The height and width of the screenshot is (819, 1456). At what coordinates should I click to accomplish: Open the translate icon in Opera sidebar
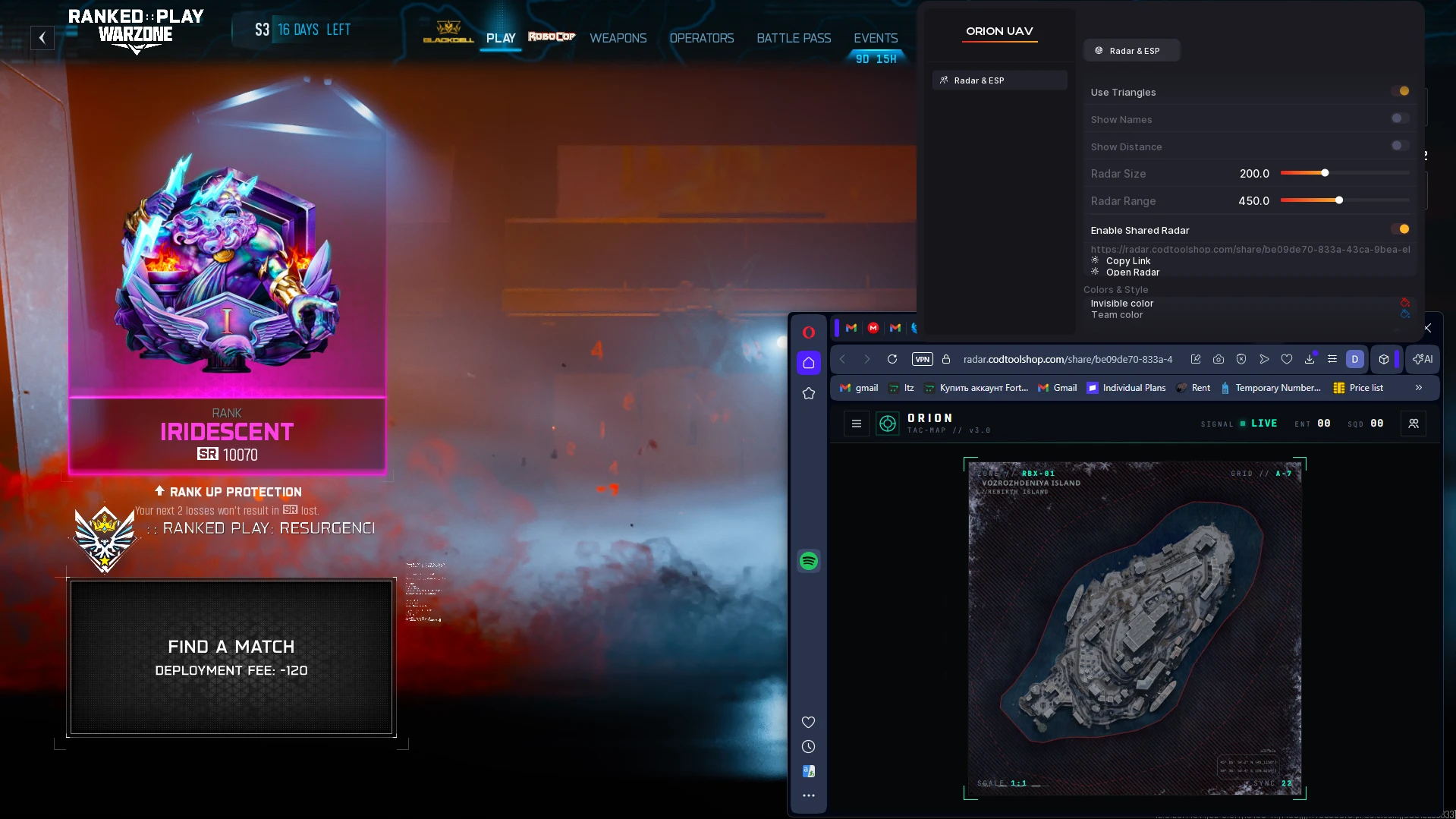click(x=809, y=771)
